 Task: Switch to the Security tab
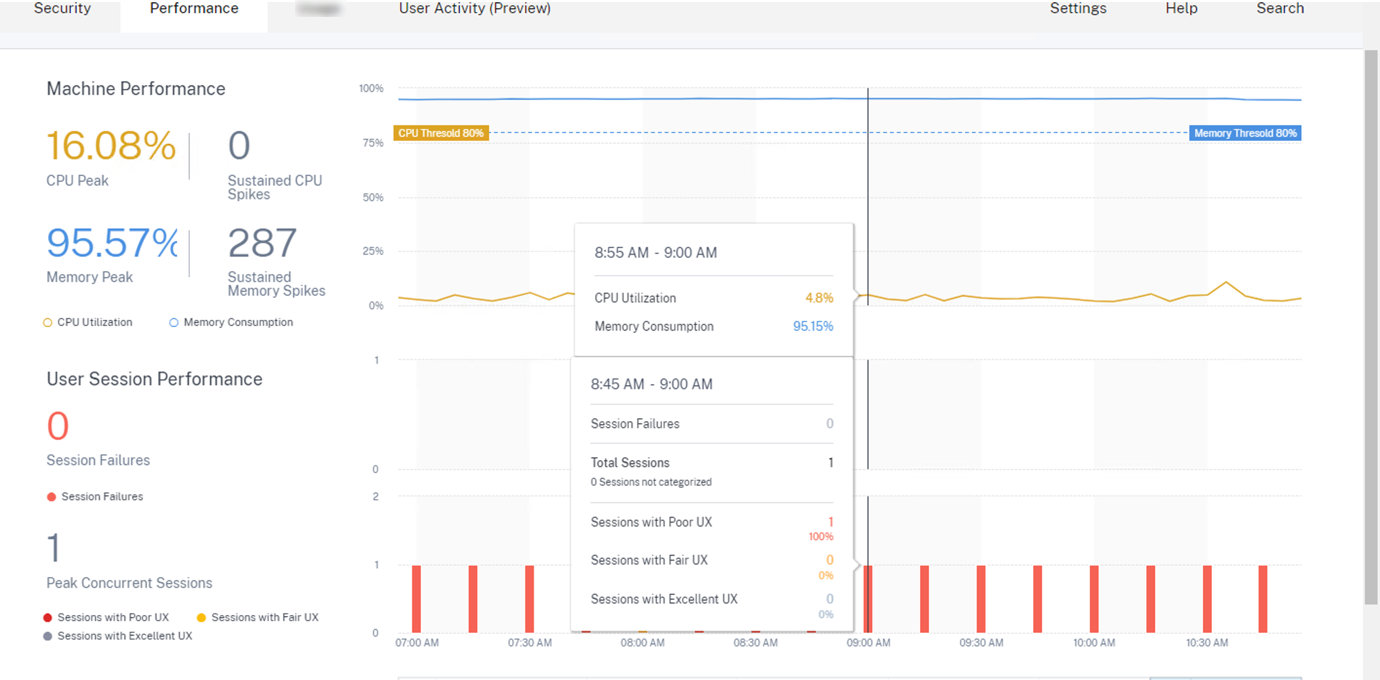[62, 9]
